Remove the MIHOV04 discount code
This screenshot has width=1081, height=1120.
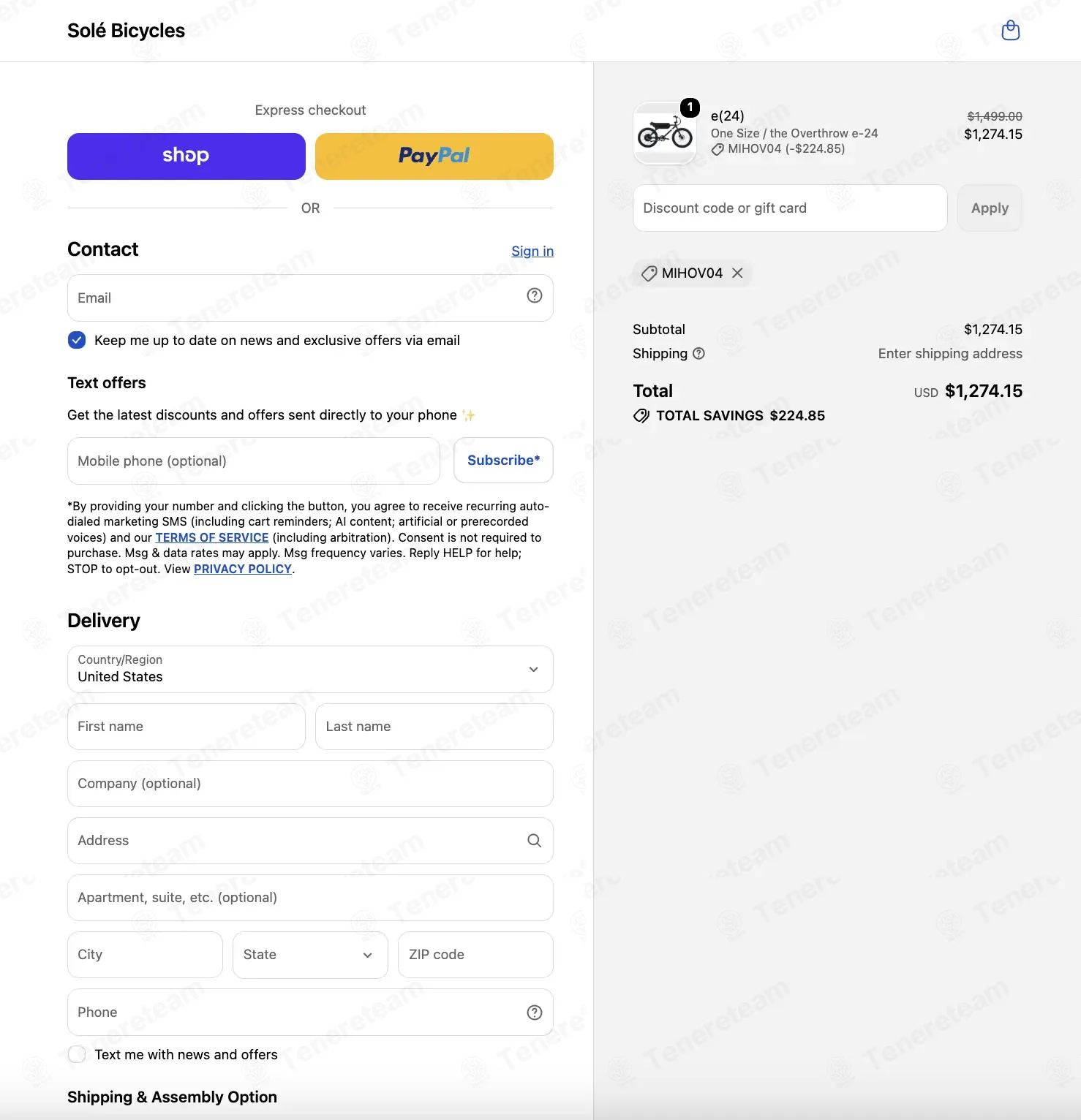pyautogui.click(x=737, y=273)
